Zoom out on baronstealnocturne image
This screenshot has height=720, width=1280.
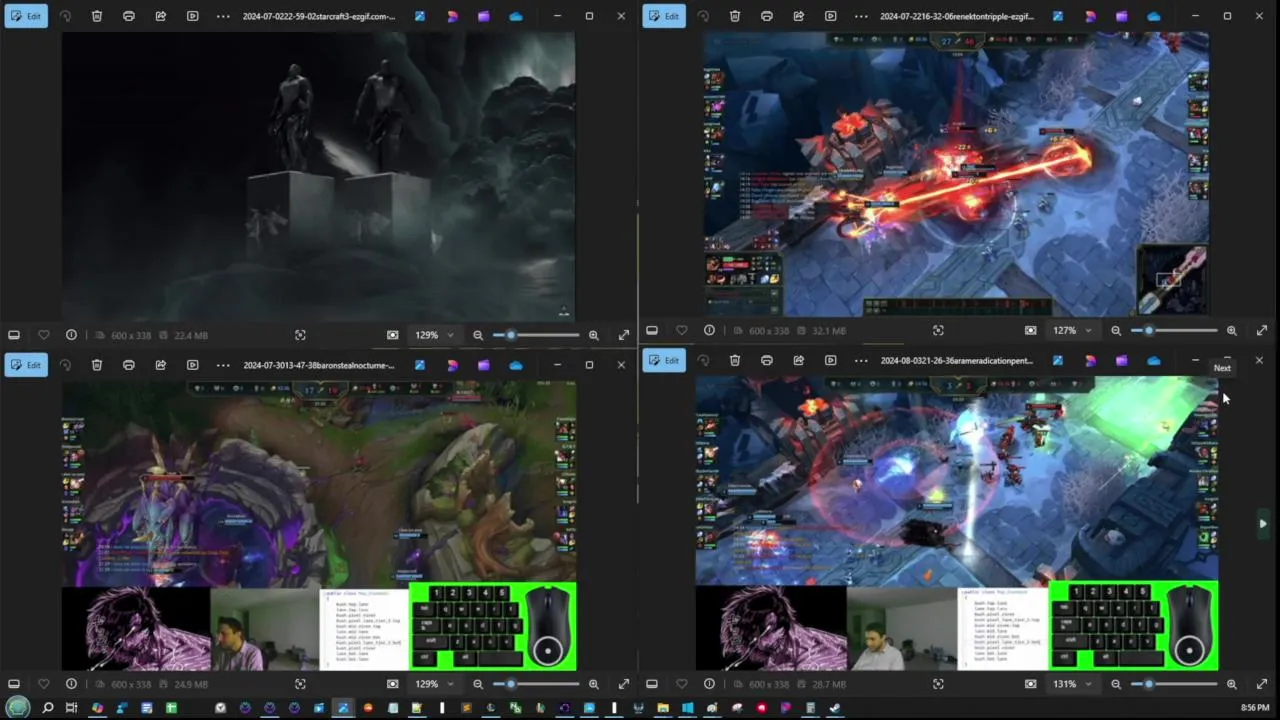(478, 684)
